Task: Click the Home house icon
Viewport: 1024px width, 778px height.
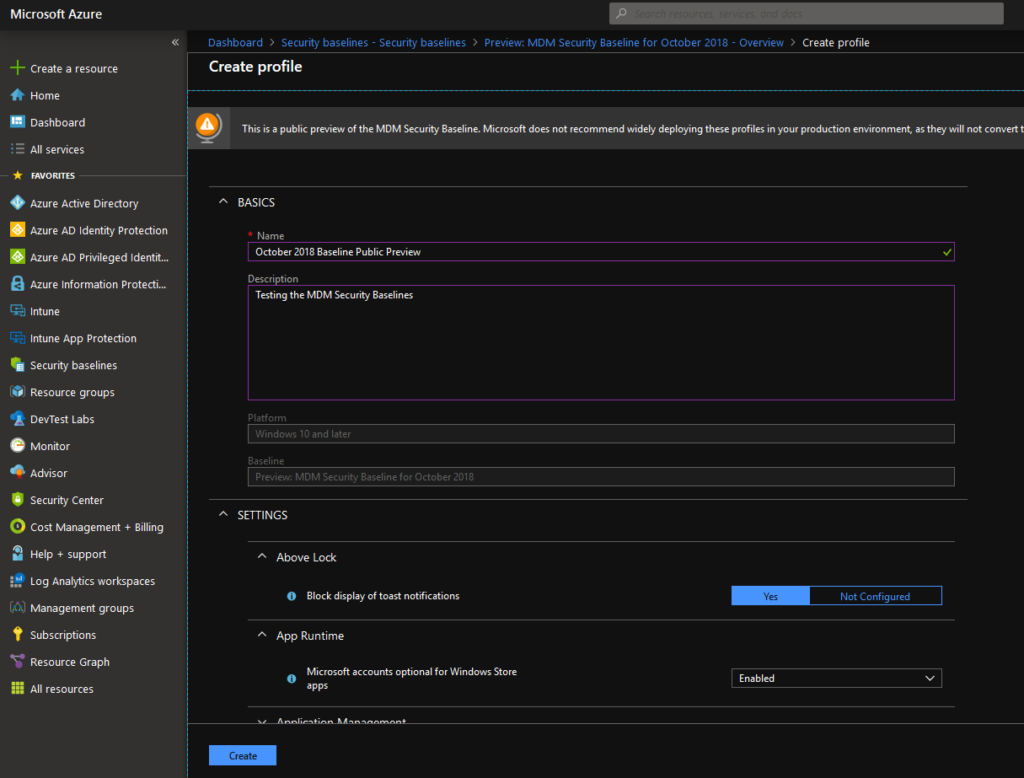Action: [x=18, y=95]
